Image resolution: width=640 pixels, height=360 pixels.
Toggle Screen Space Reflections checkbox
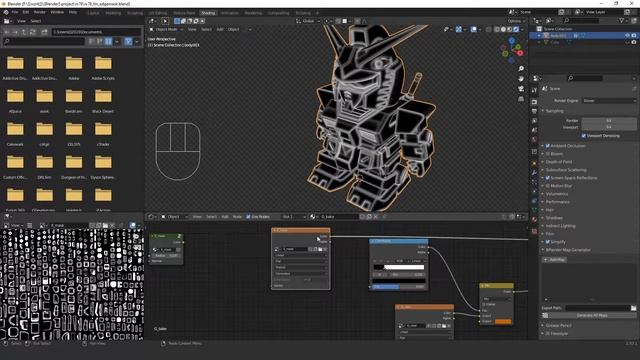(548, 178)
